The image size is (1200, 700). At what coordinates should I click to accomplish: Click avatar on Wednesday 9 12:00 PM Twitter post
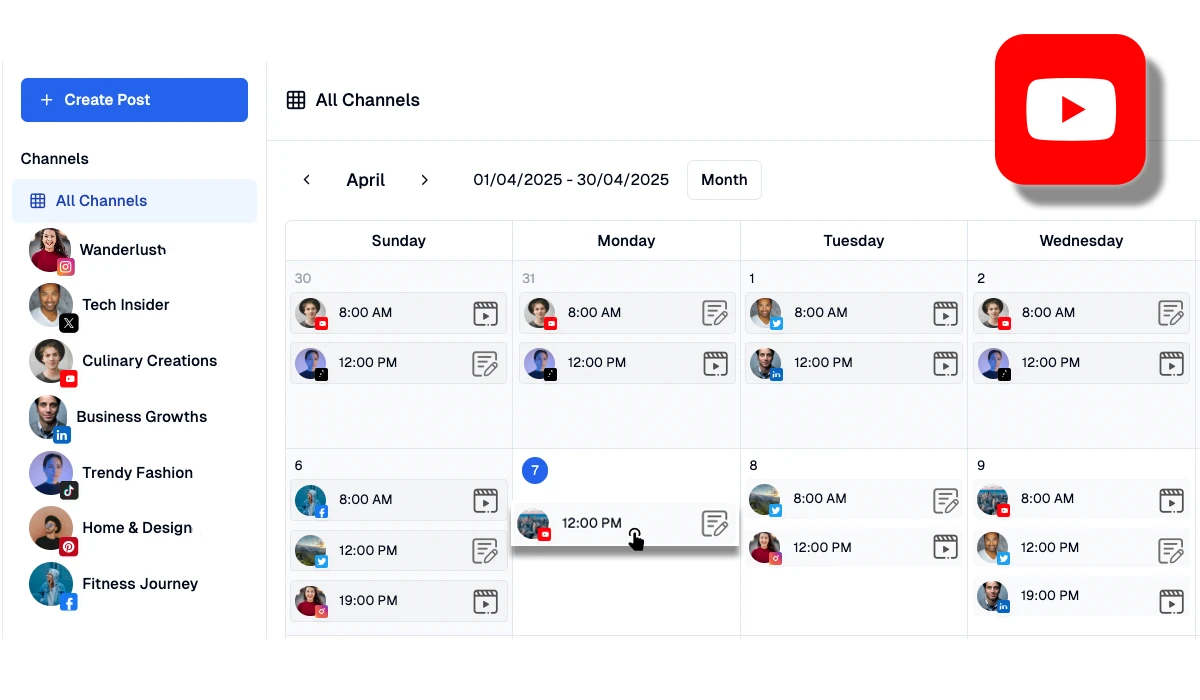click(x=992, y=548)
